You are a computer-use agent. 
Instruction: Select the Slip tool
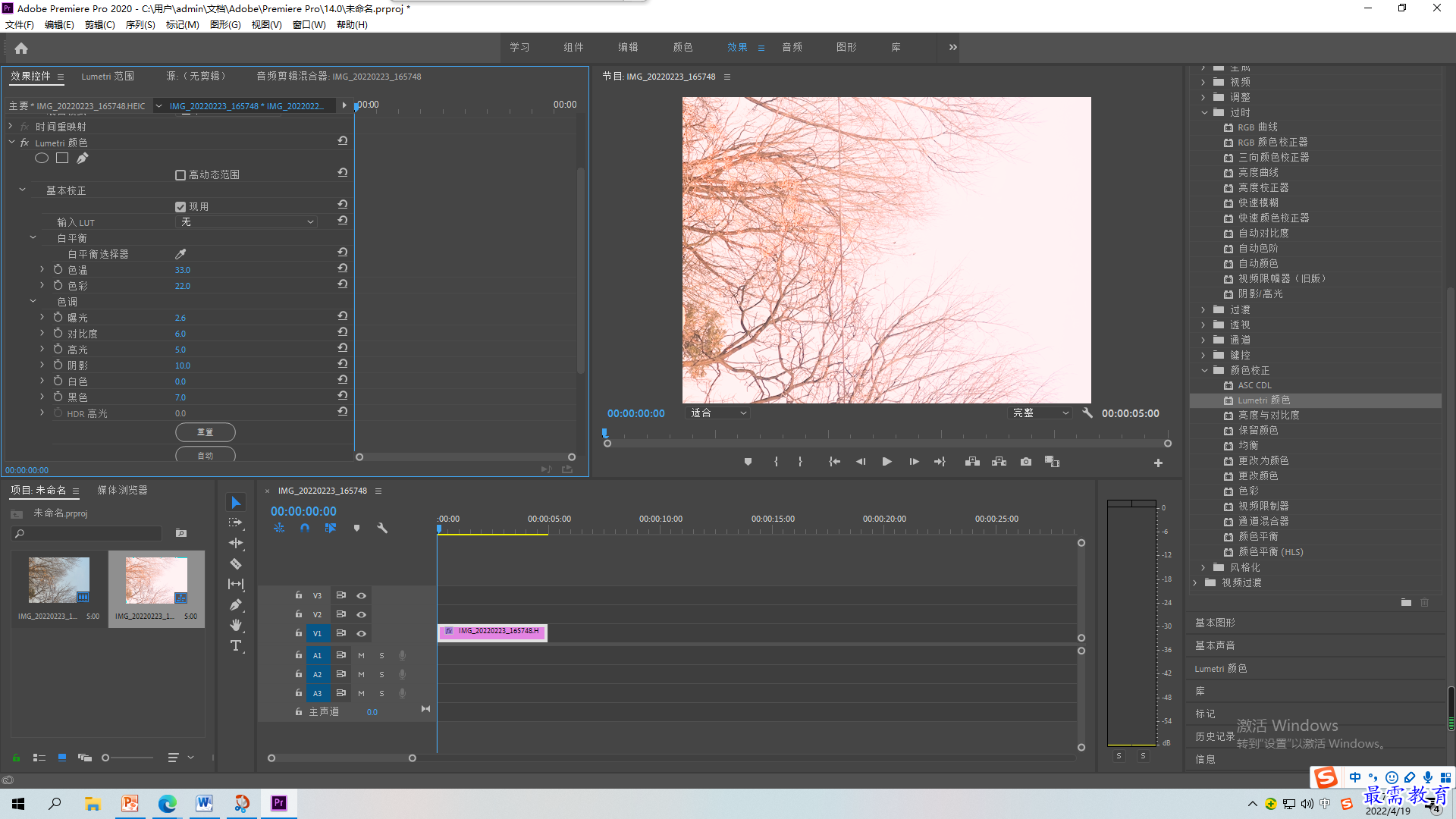click(x=236, y=584)
